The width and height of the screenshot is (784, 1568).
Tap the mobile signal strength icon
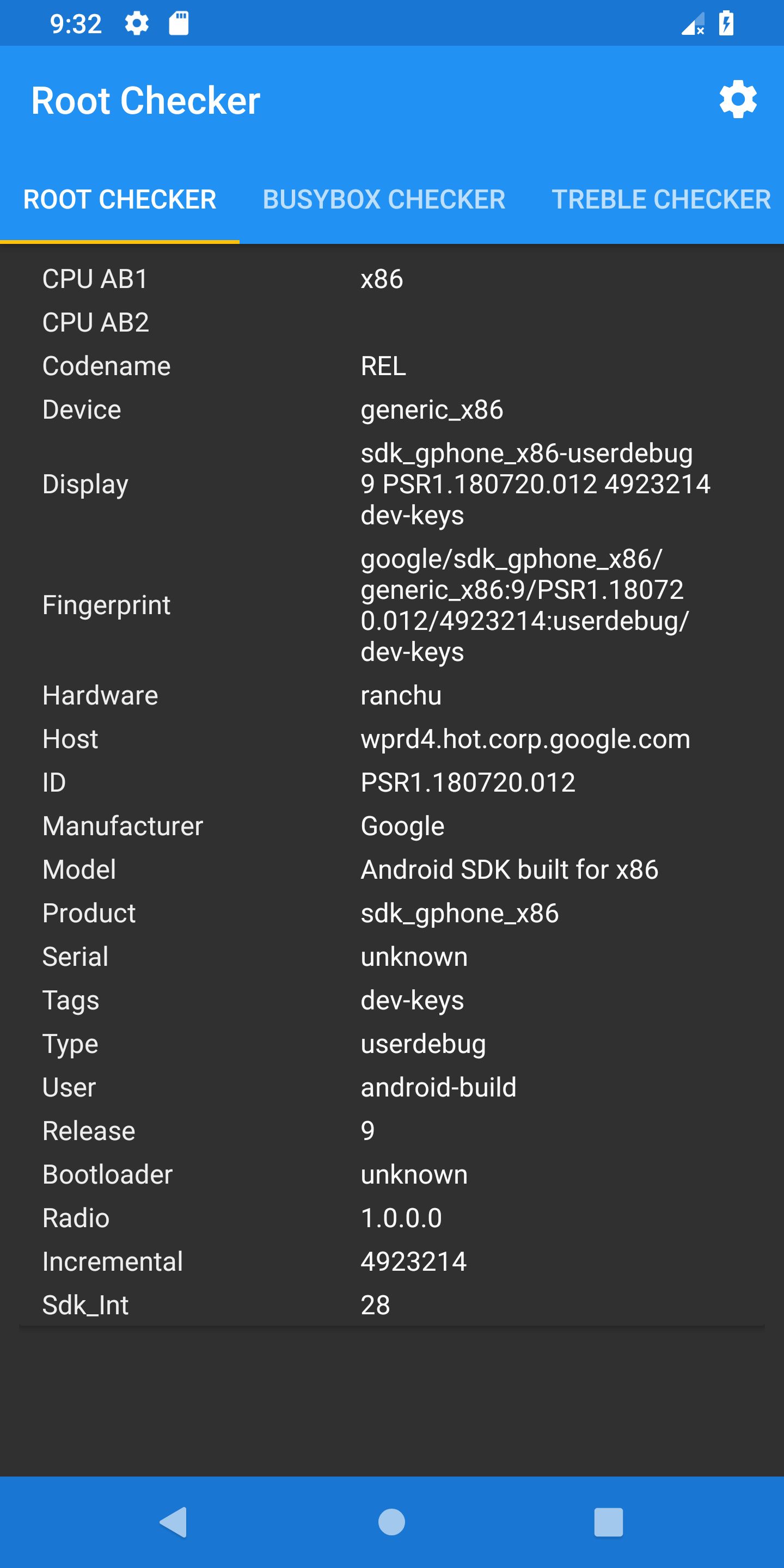(693, 24)
